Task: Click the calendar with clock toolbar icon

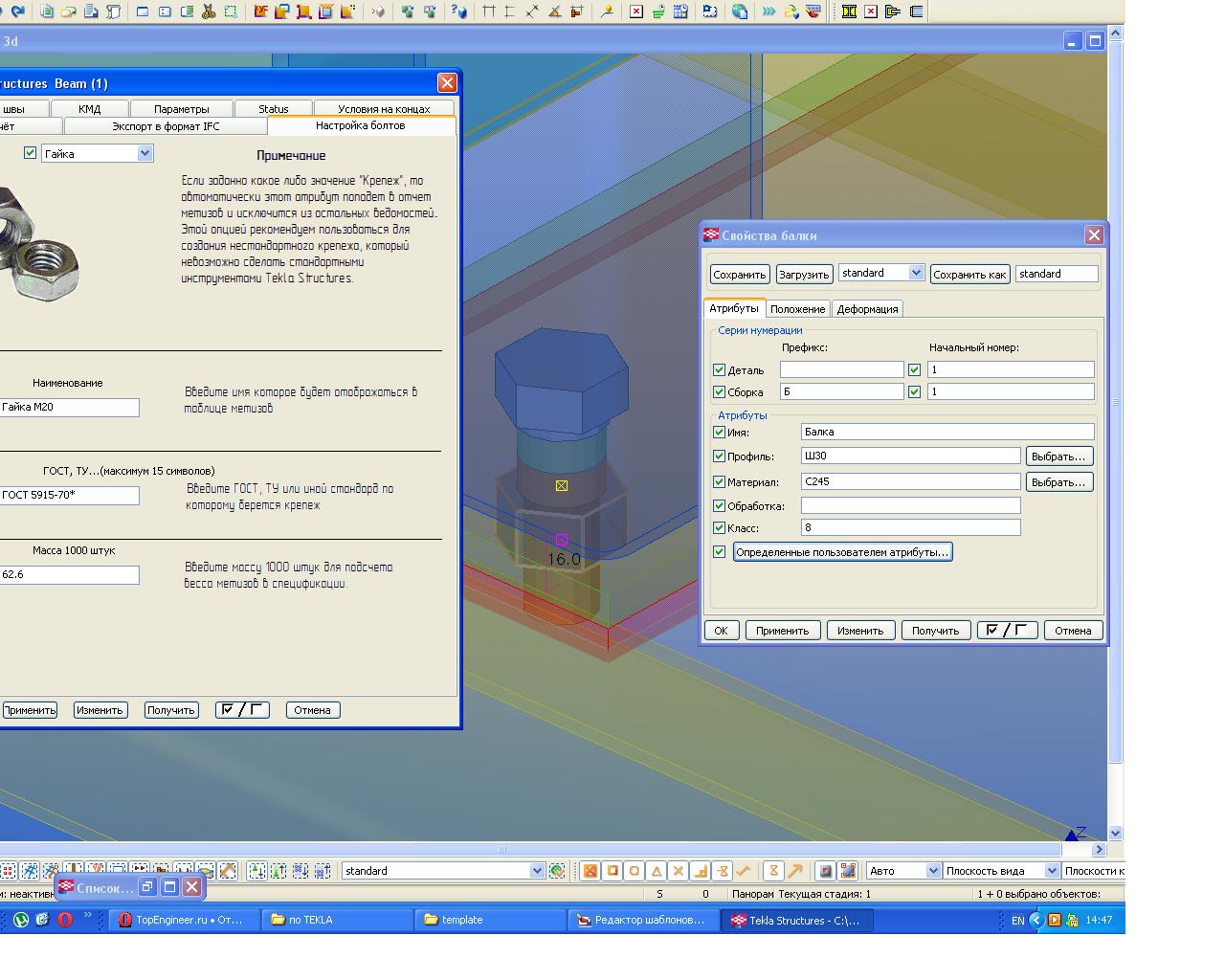Action: (680, 11)
